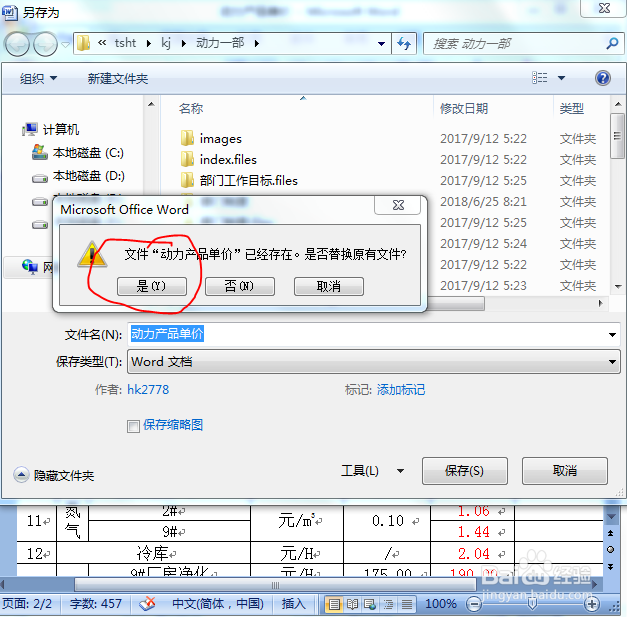Cancel the Microsoft Office Word prompt
Image resolution: width=627 pixels, height=617 pixels.
pyautogui.click(x=328, y=286)
